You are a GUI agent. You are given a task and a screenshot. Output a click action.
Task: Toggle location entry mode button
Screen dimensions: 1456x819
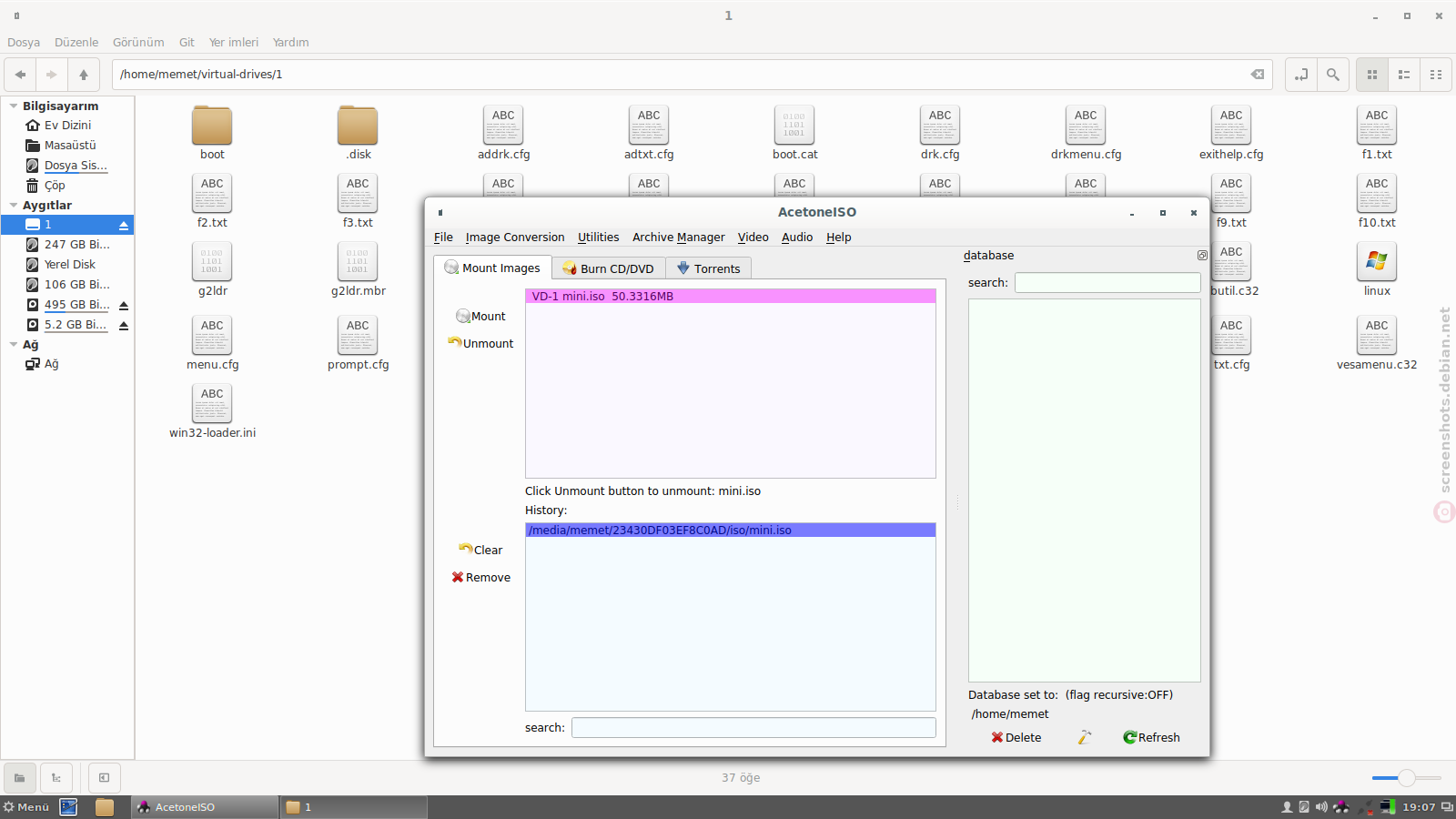1301,75
